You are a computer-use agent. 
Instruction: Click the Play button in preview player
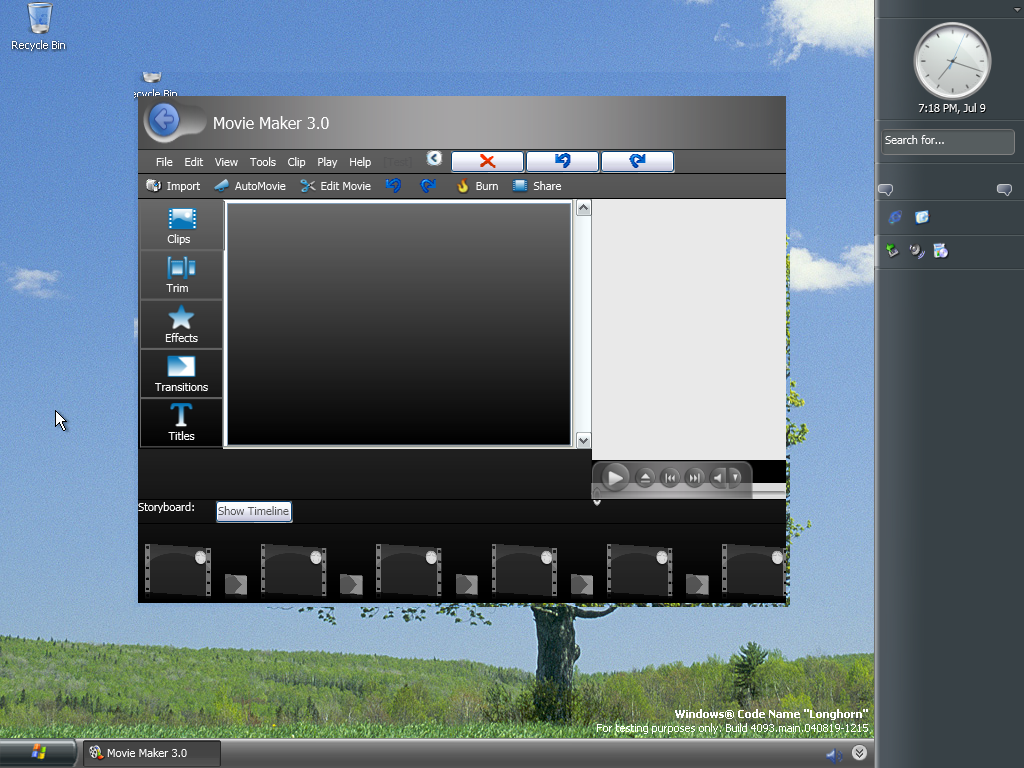tap(615, 478)
